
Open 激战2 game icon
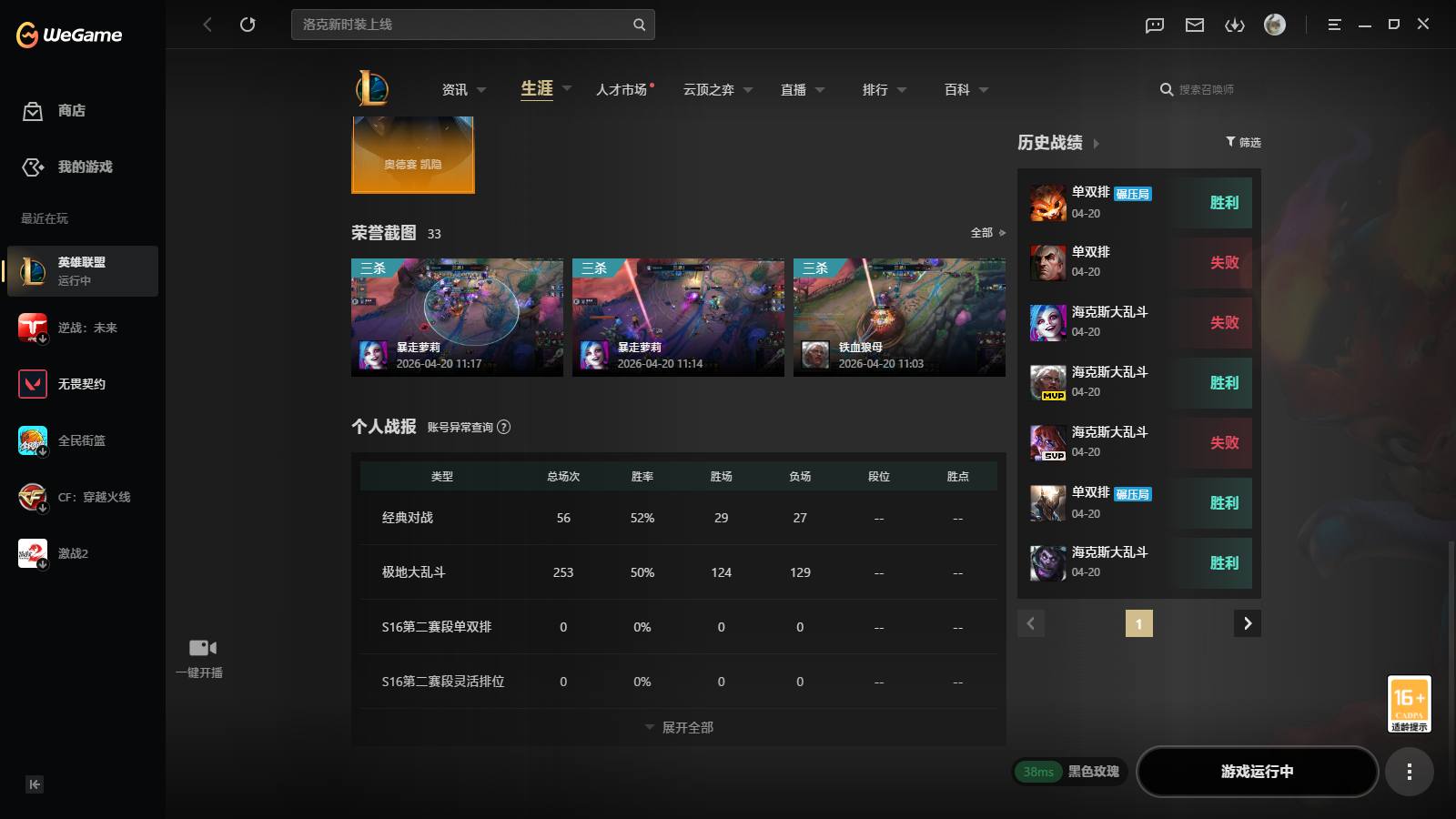pyautogui.click(x=33, y=553)
